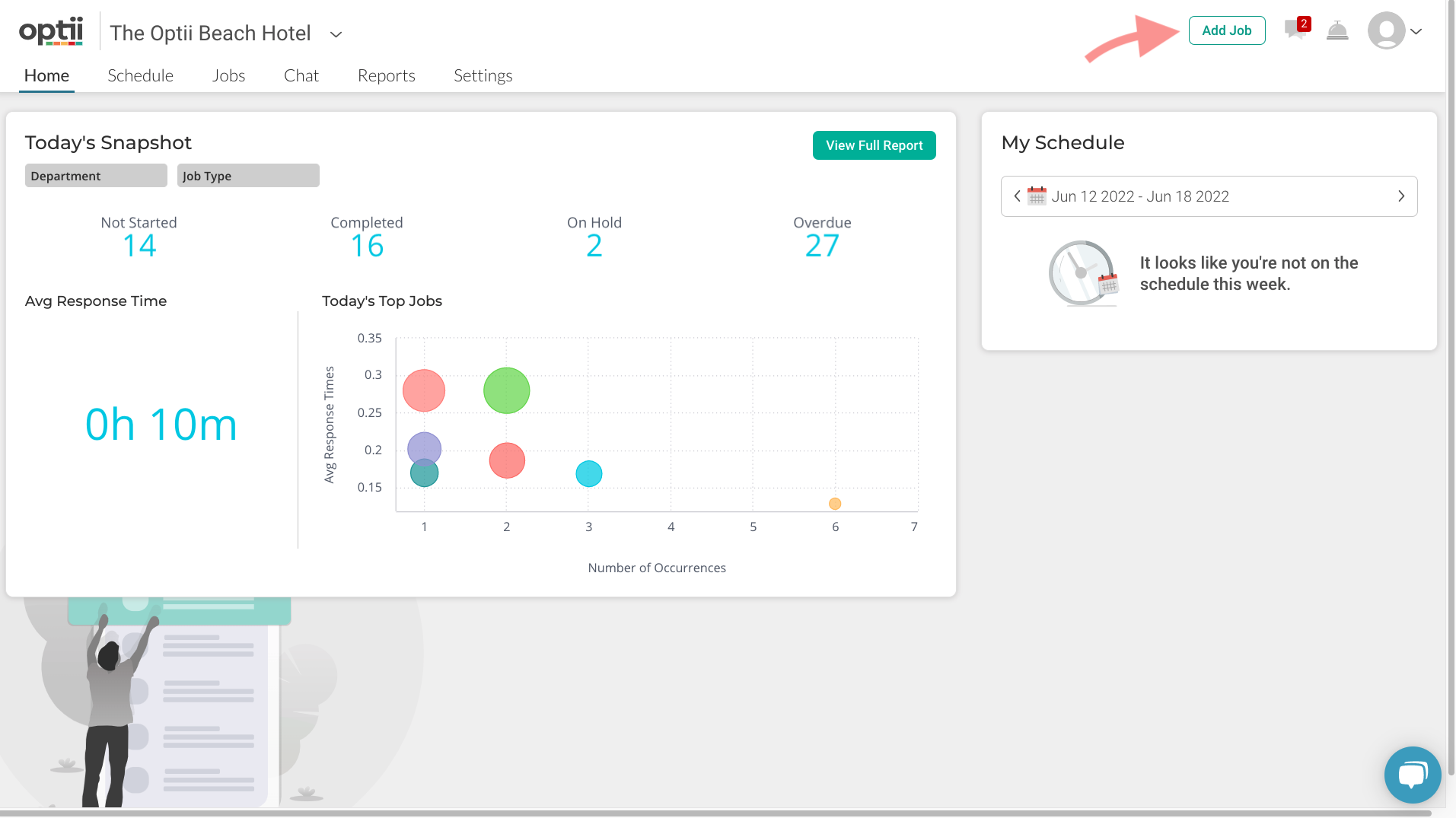1456x818 pixels.
Task: Click the Number of Occurrences axis label
Action: pyautogui.click(x=657, y=568)
